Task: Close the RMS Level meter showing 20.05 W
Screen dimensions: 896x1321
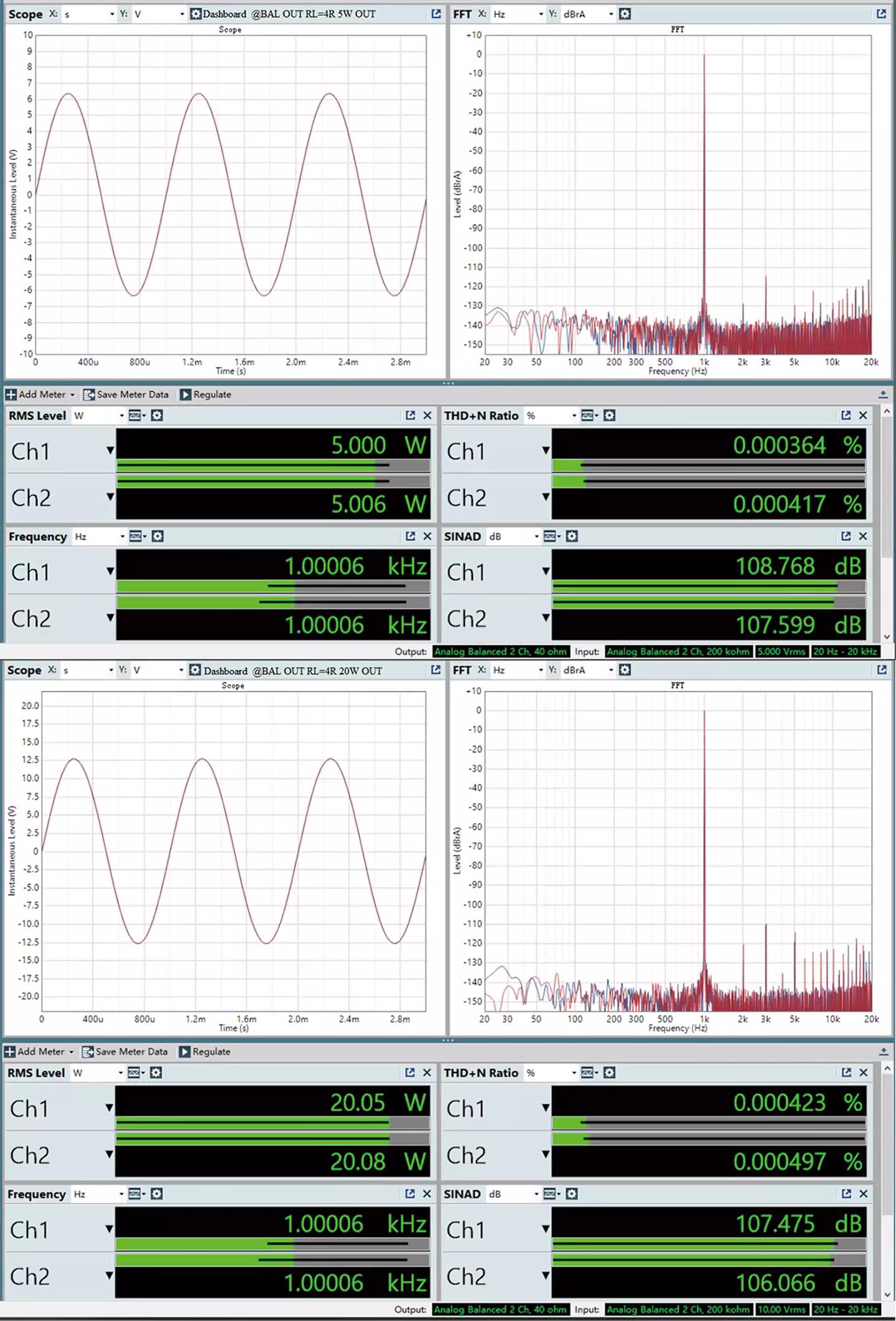Action: pyautogui.click(x=427, y=1072)
